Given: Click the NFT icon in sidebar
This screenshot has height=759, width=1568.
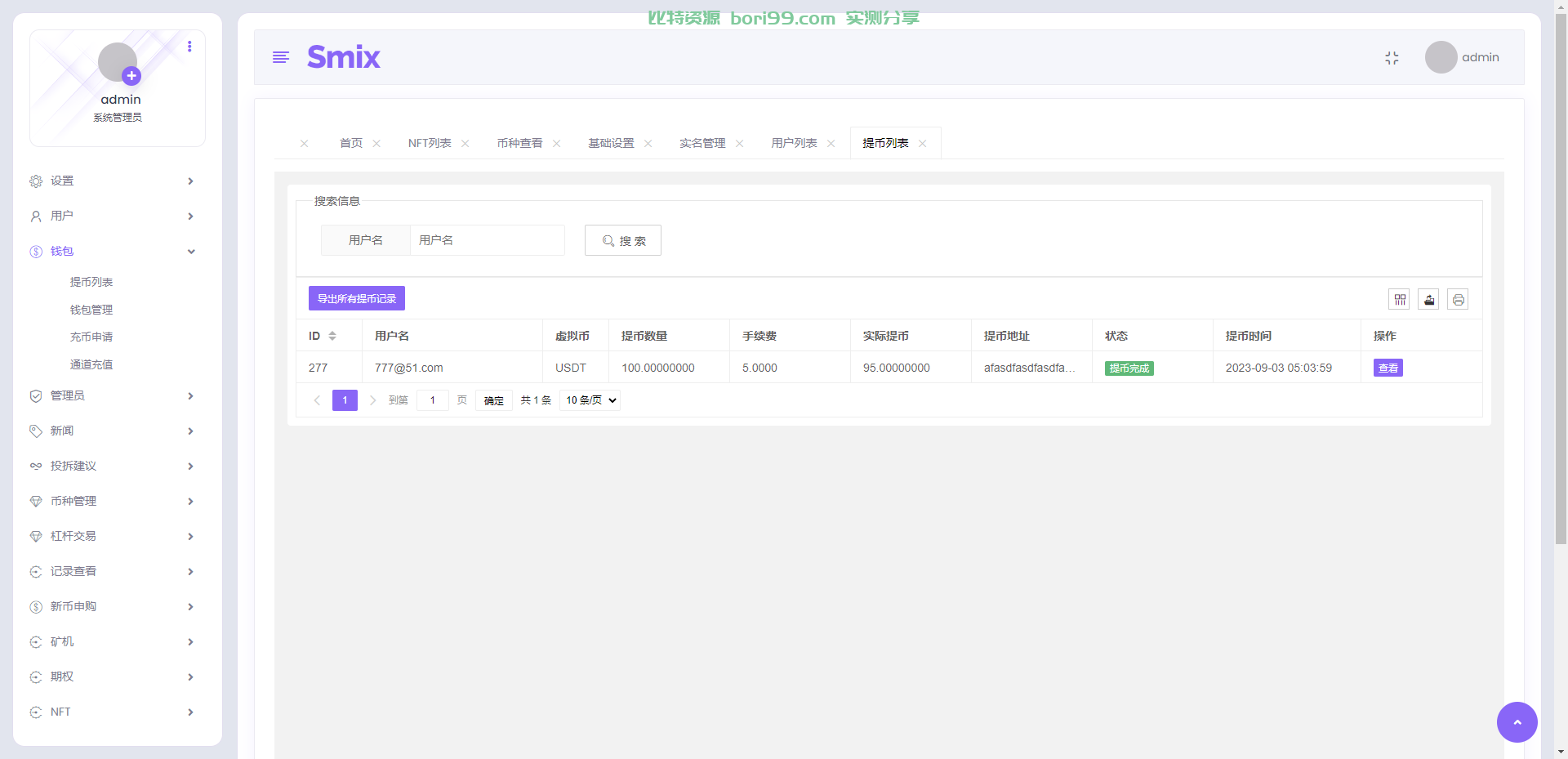Looking at the screenshot, I should 36,712.
